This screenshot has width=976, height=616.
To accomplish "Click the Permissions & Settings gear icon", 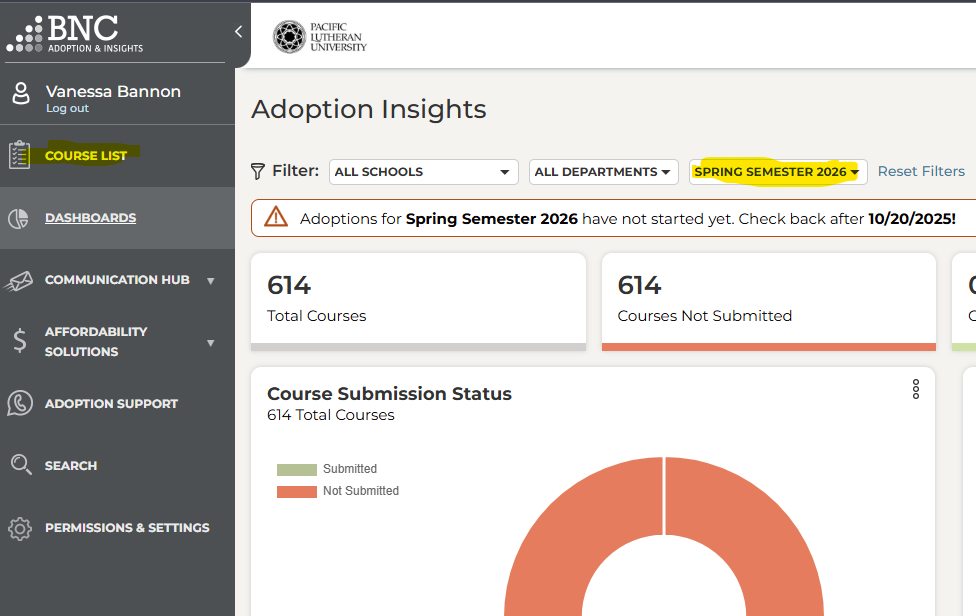I will pyautogui.click(x=20, y=528).
